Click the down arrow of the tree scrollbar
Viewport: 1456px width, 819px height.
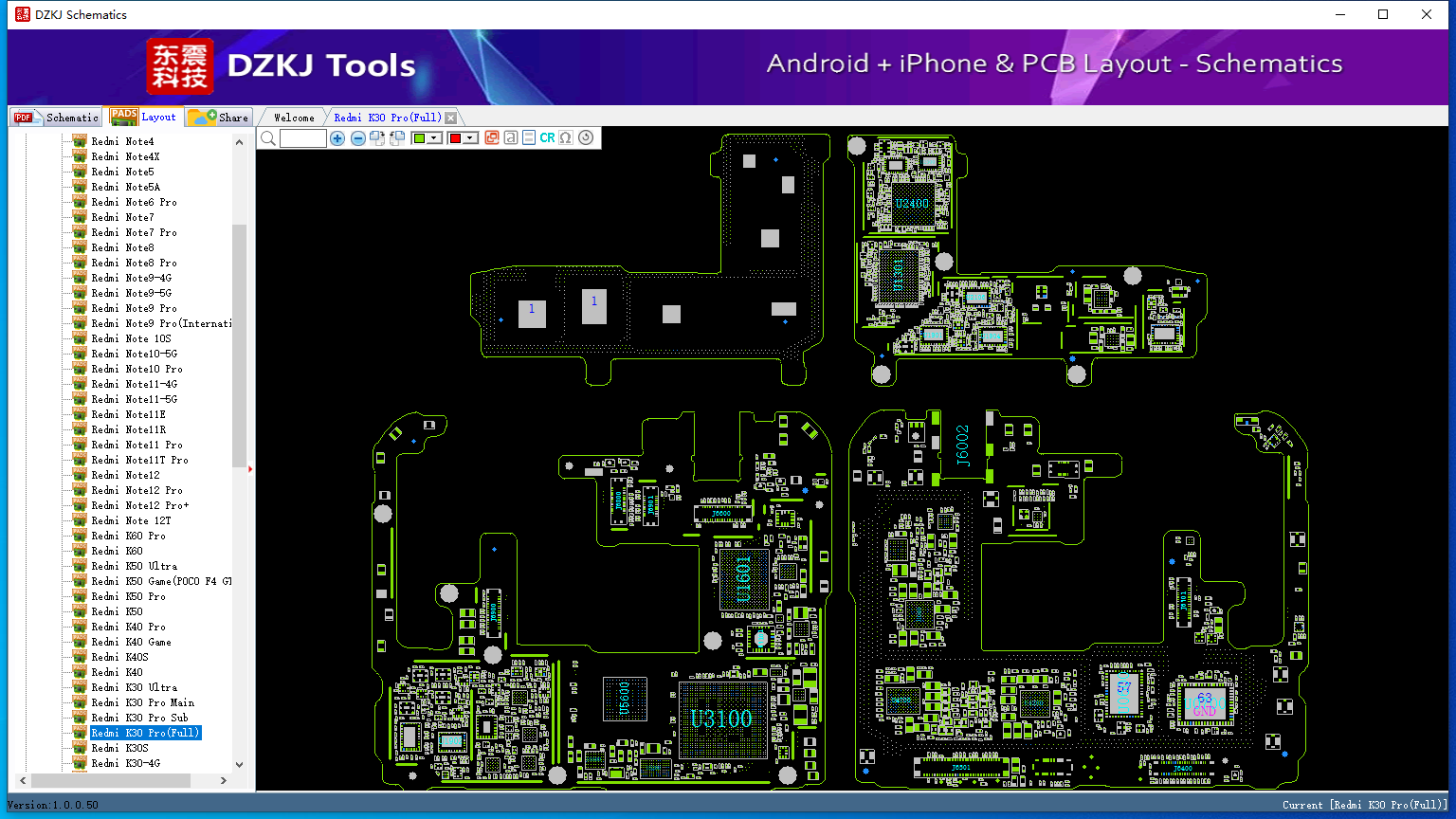239,764
